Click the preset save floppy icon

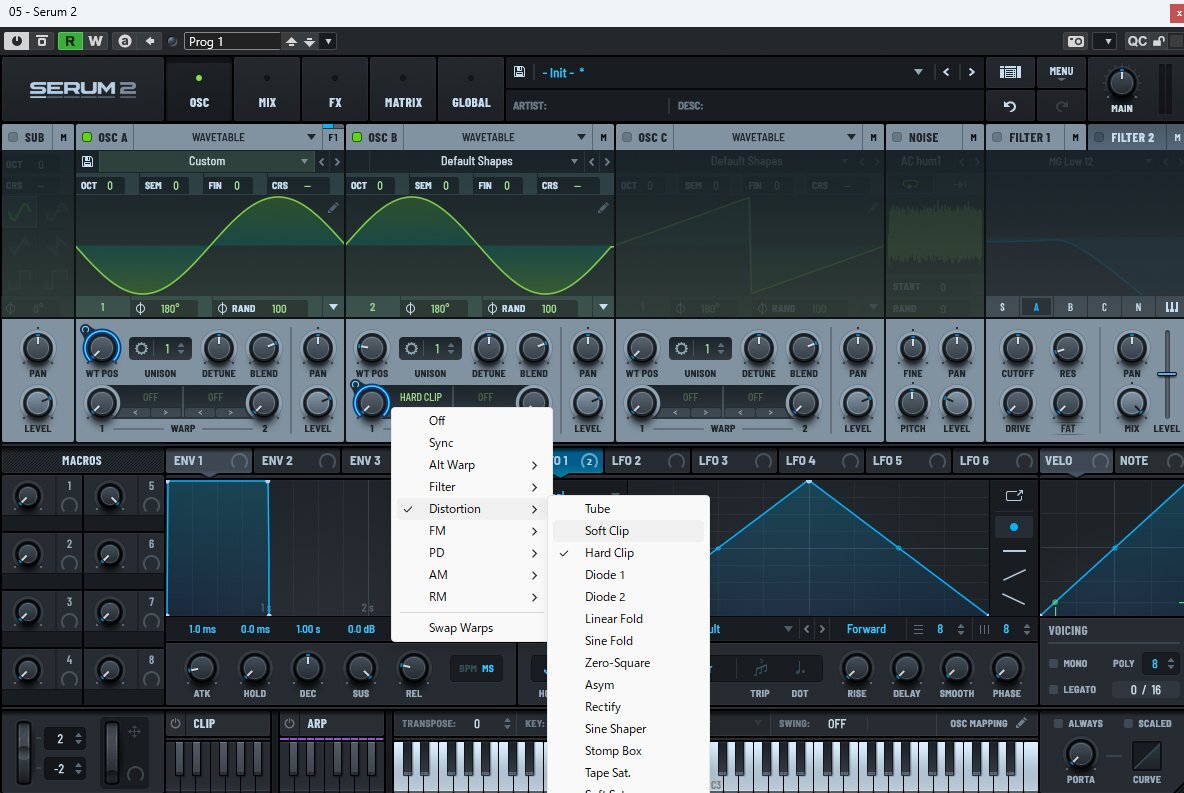click(x=520, y=72)
